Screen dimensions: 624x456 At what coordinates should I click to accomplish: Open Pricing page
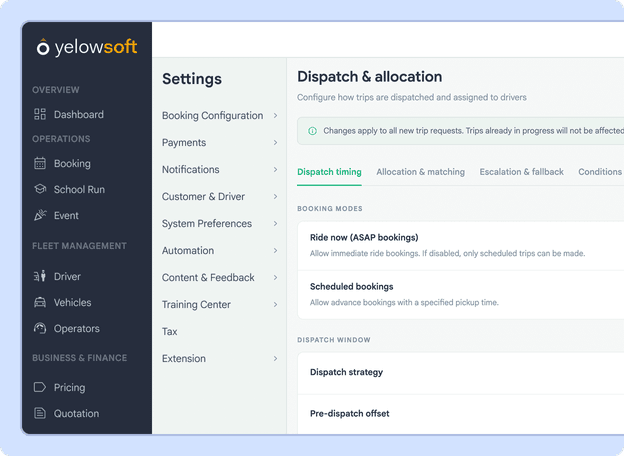point(70,388)
